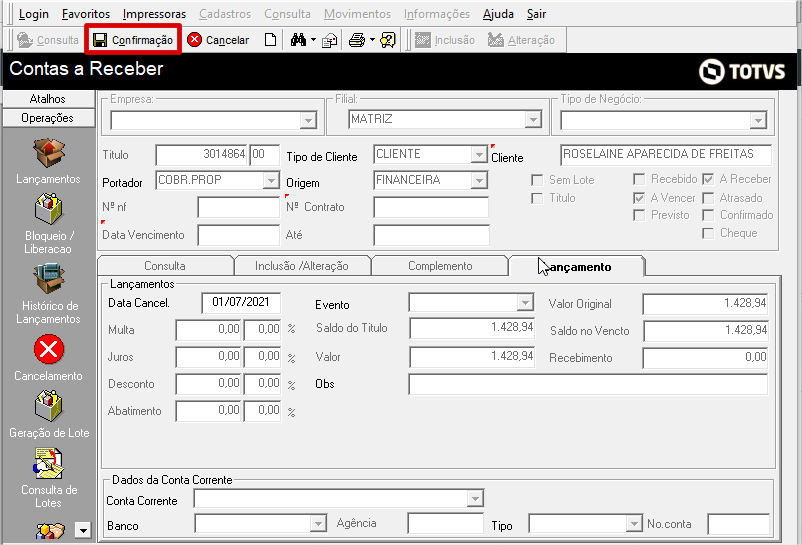Viewport: 802px width, 545px height.
Task: Open Histórico de Lançamentos sidebar icon
Action: click(49, 279)
